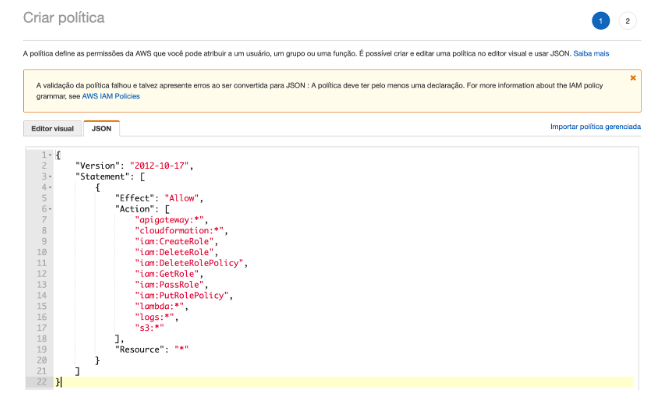The height and width of the screenshot is (395, 645).
Task: Select the JSON tab
Action: point(102,129)
